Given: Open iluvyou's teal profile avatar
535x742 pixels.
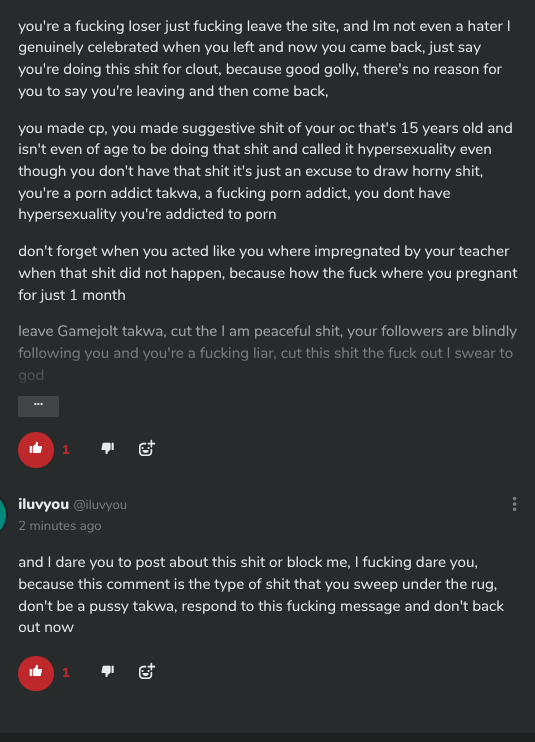Looking at the screenshot, I should tap(2, 514).
